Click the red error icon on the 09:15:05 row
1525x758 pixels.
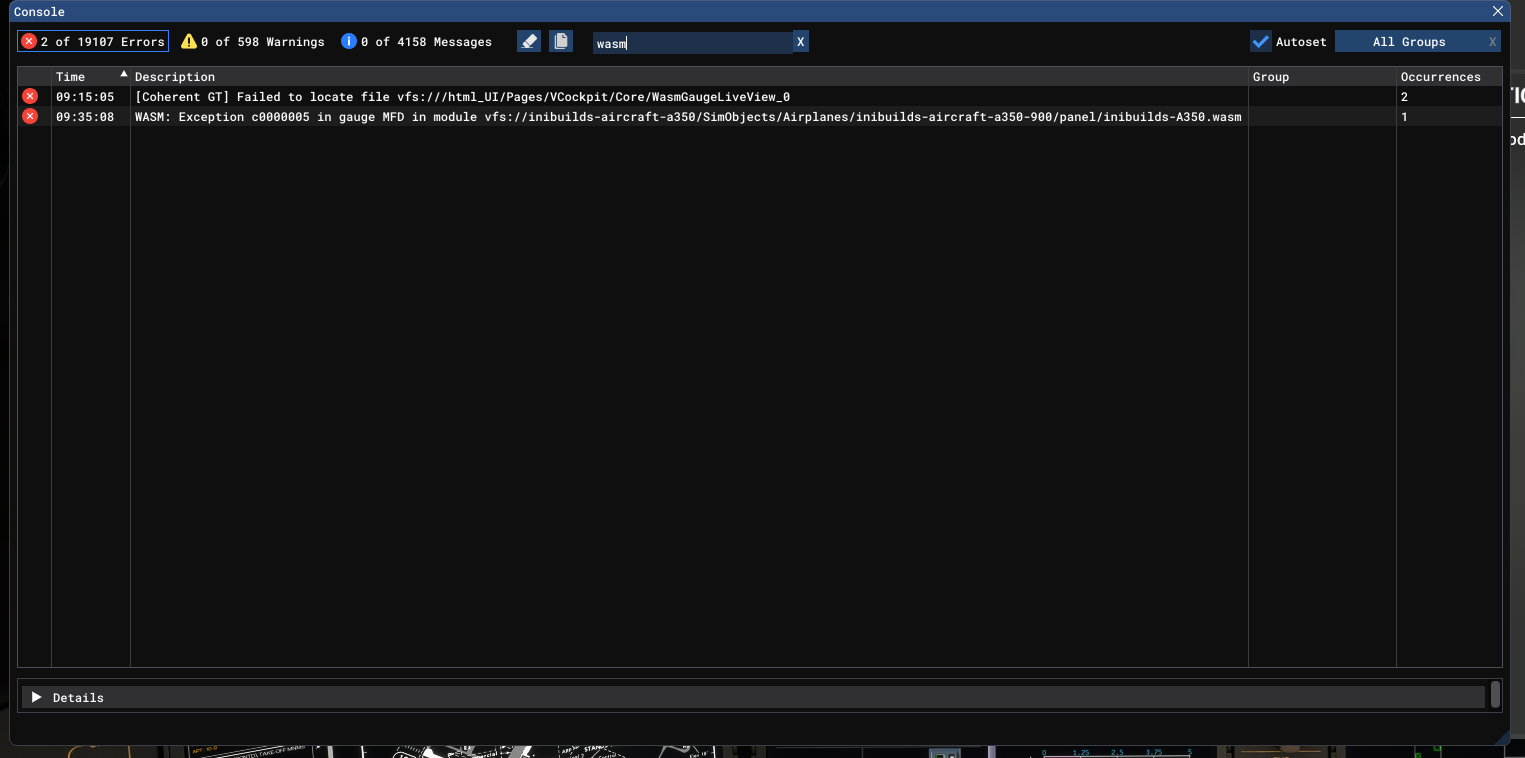30,96
